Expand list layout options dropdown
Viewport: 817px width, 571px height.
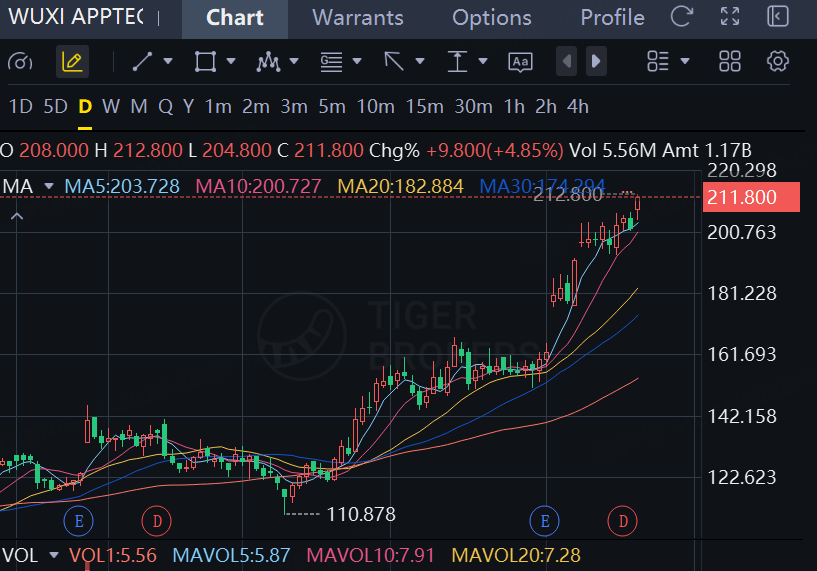685,61
